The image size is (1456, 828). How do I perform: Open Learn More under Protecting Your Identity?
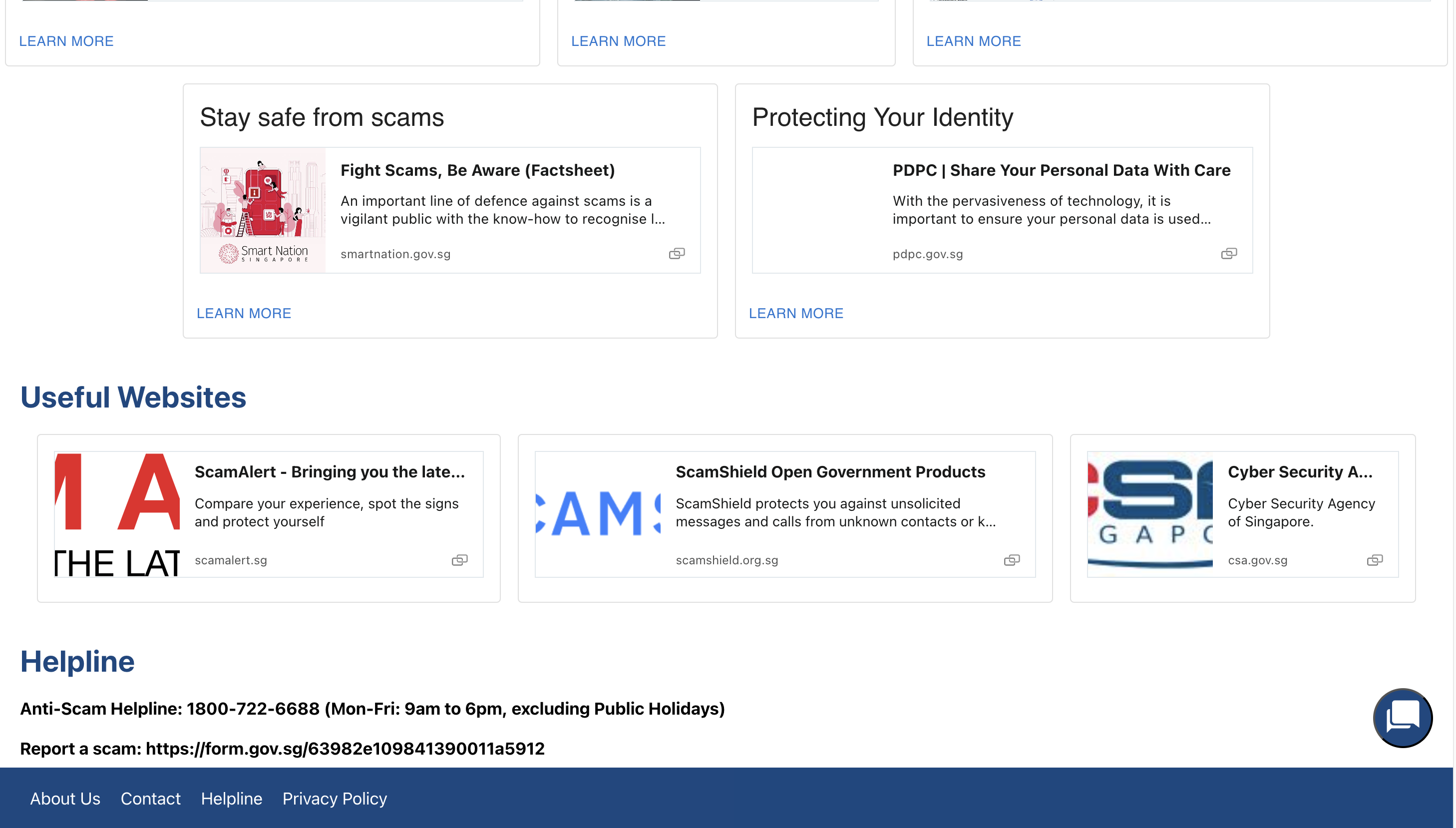click(x=795, y=313)
